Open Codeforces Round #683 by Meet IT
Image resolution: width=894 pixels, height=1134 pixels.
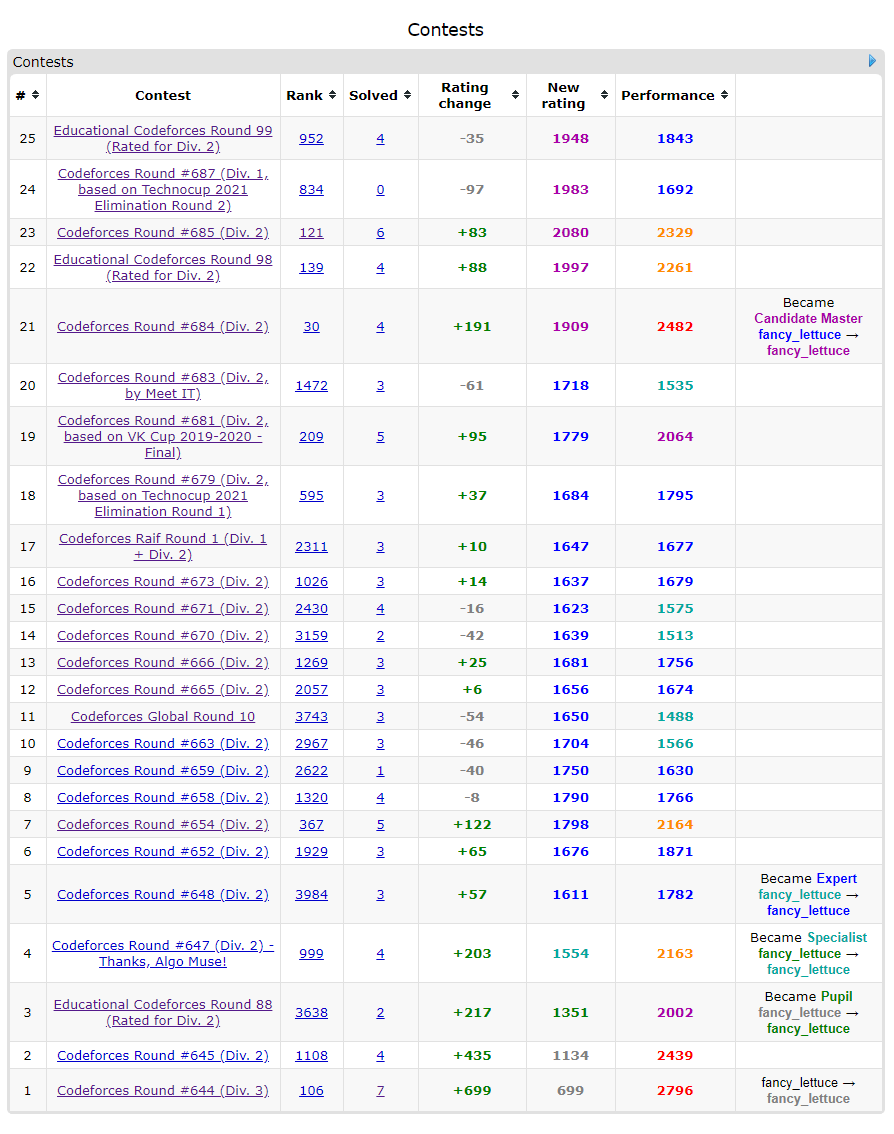click(x=163, y=385)
